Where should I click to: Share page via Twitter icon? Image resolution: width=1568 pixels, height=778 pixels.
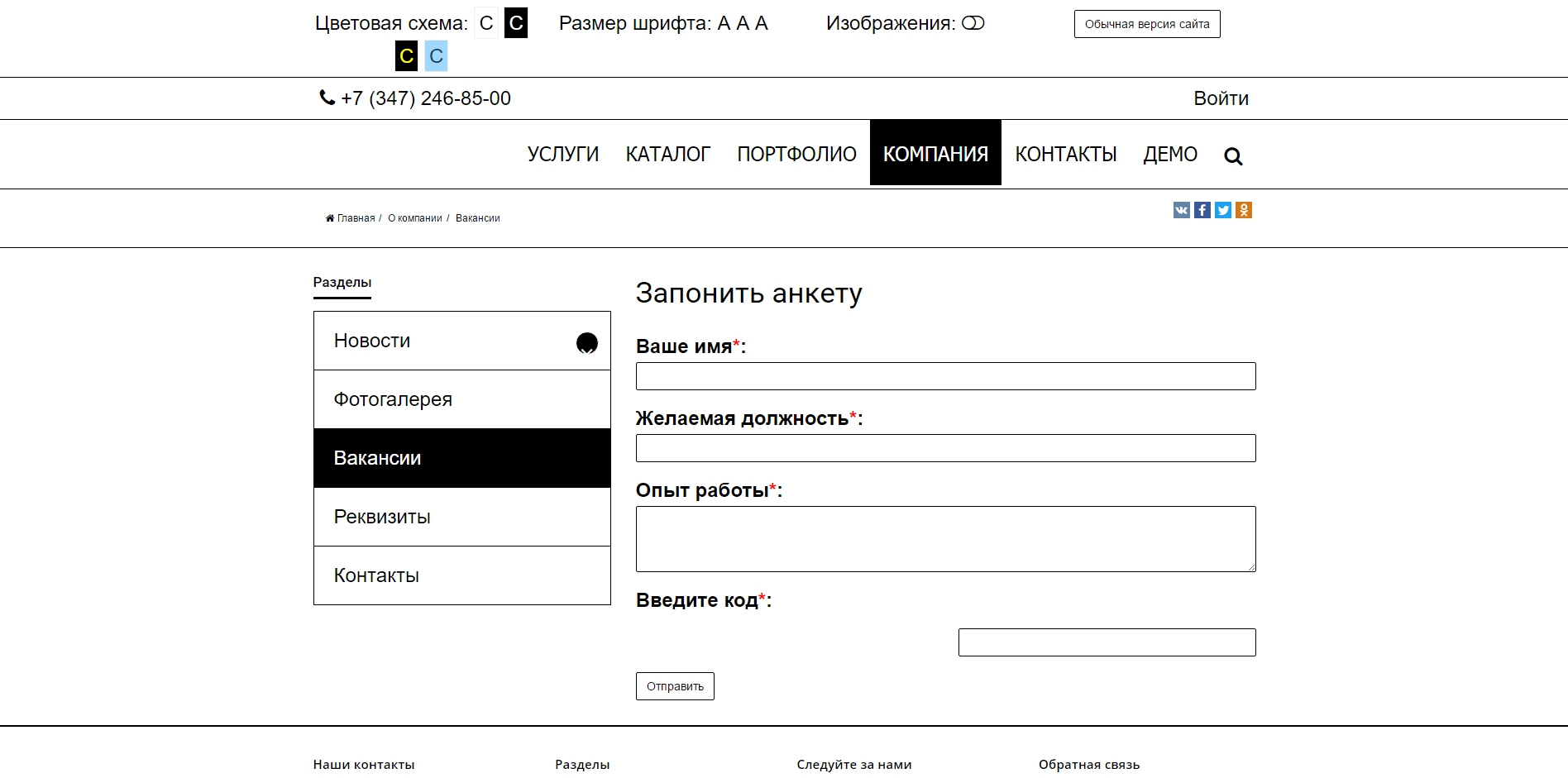point(1222,210)
